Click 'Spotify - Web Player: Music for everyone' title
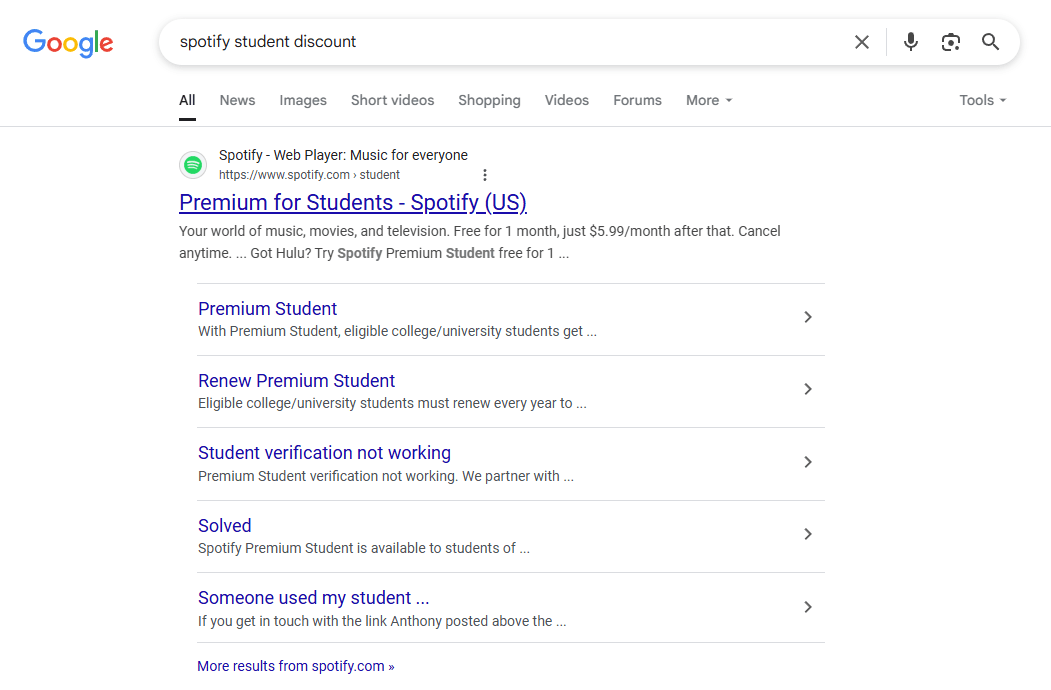Image resolution: width=1051 pixels, height=690 pixels. click(x=343, y=156)
